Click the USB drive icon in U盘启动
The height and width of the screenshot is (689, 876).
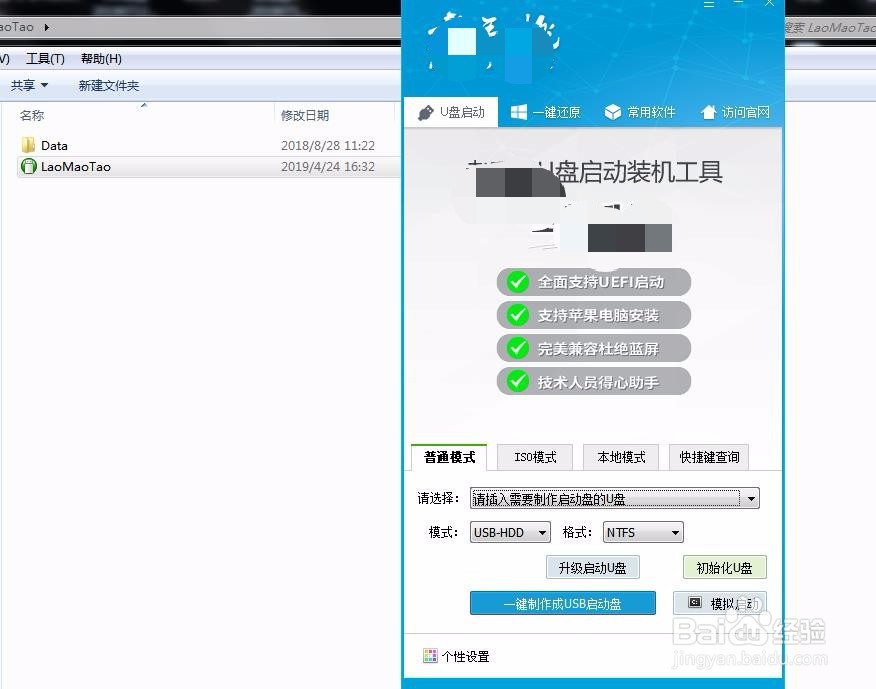click(426, 113)
